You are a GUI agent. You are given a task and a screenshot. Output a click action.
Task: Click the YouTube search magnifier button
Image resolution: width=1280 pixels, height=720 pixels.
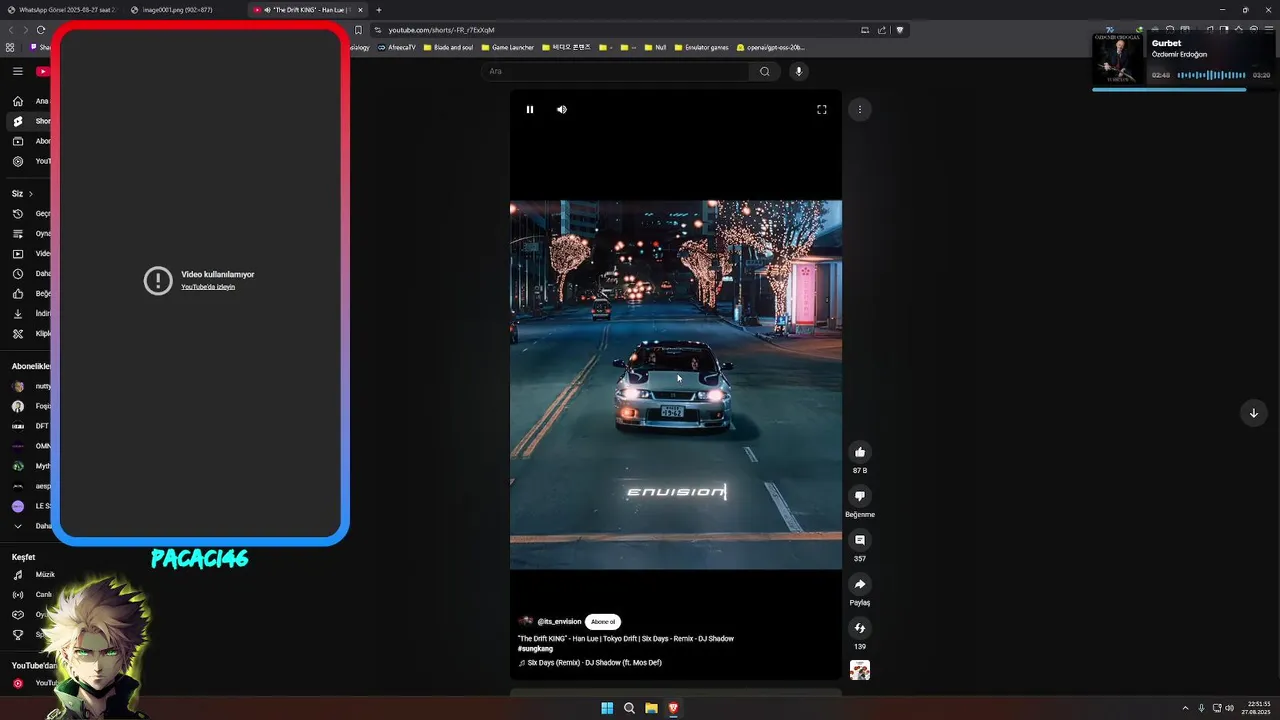[765, 71]
